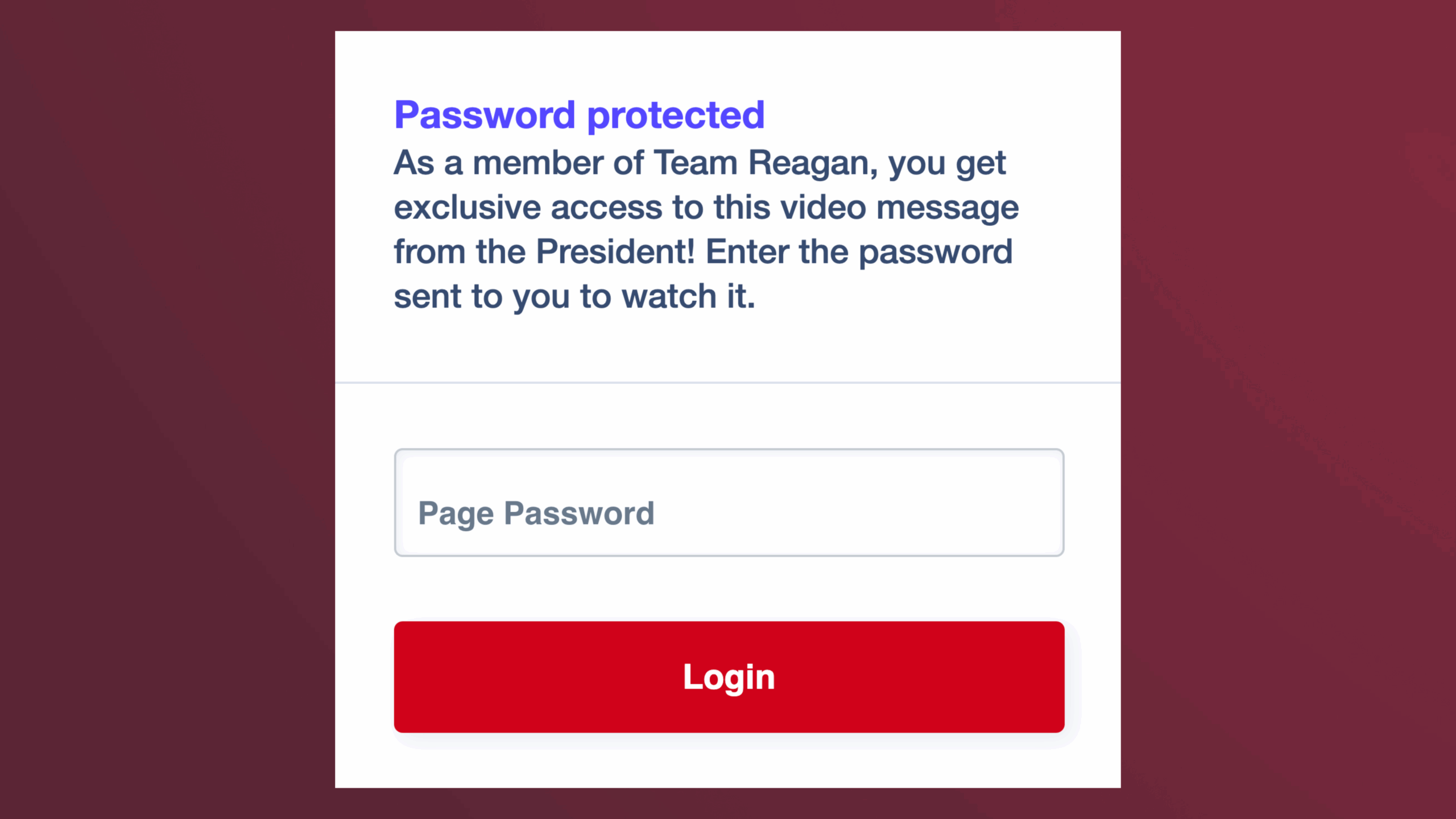Click the word 'protected' in the heading
1456x819 pixels.
click(x=676, y=115)
